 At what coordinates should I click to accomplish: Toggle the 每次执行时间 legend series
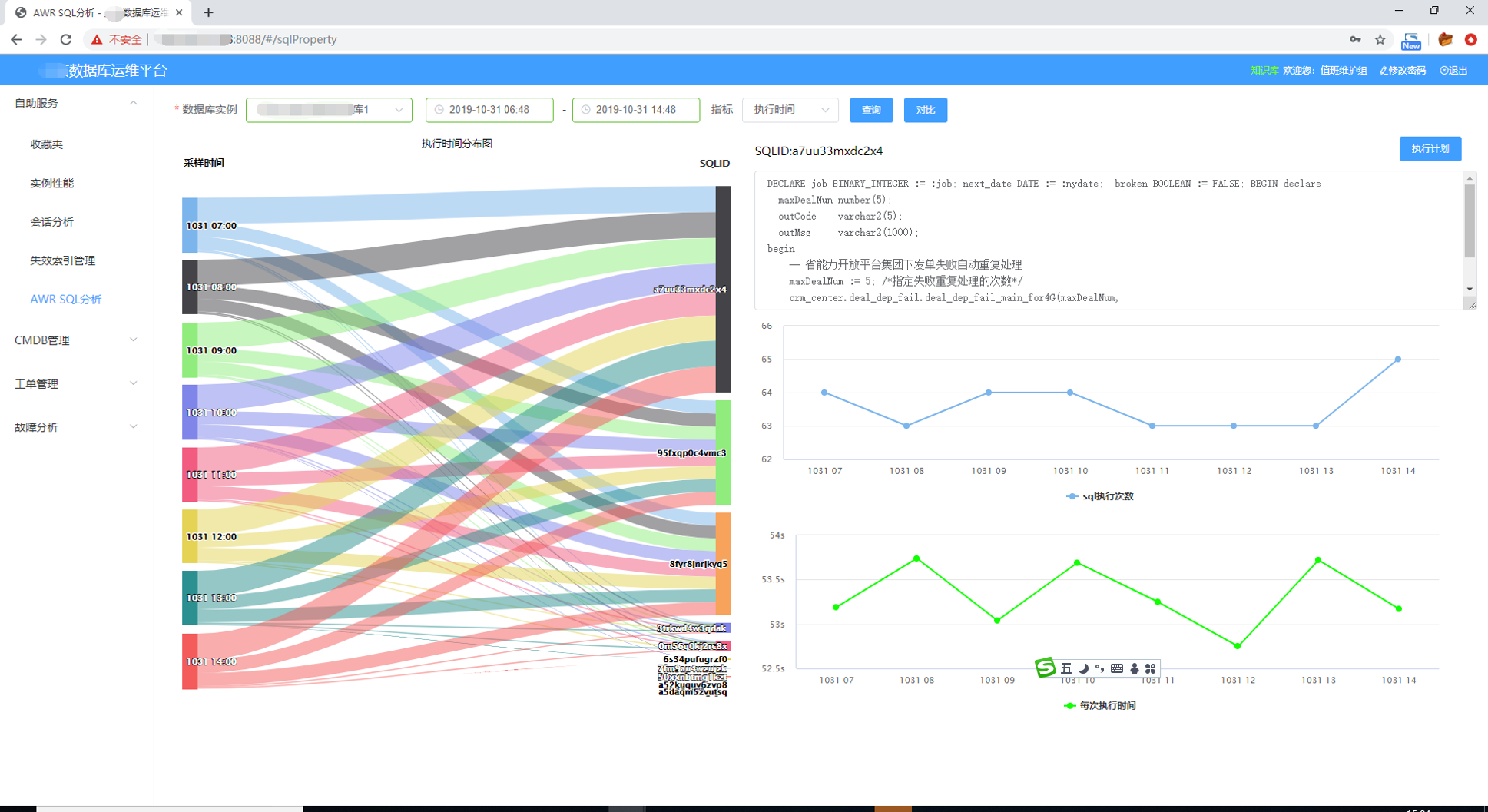click(x=1099, y=705)
